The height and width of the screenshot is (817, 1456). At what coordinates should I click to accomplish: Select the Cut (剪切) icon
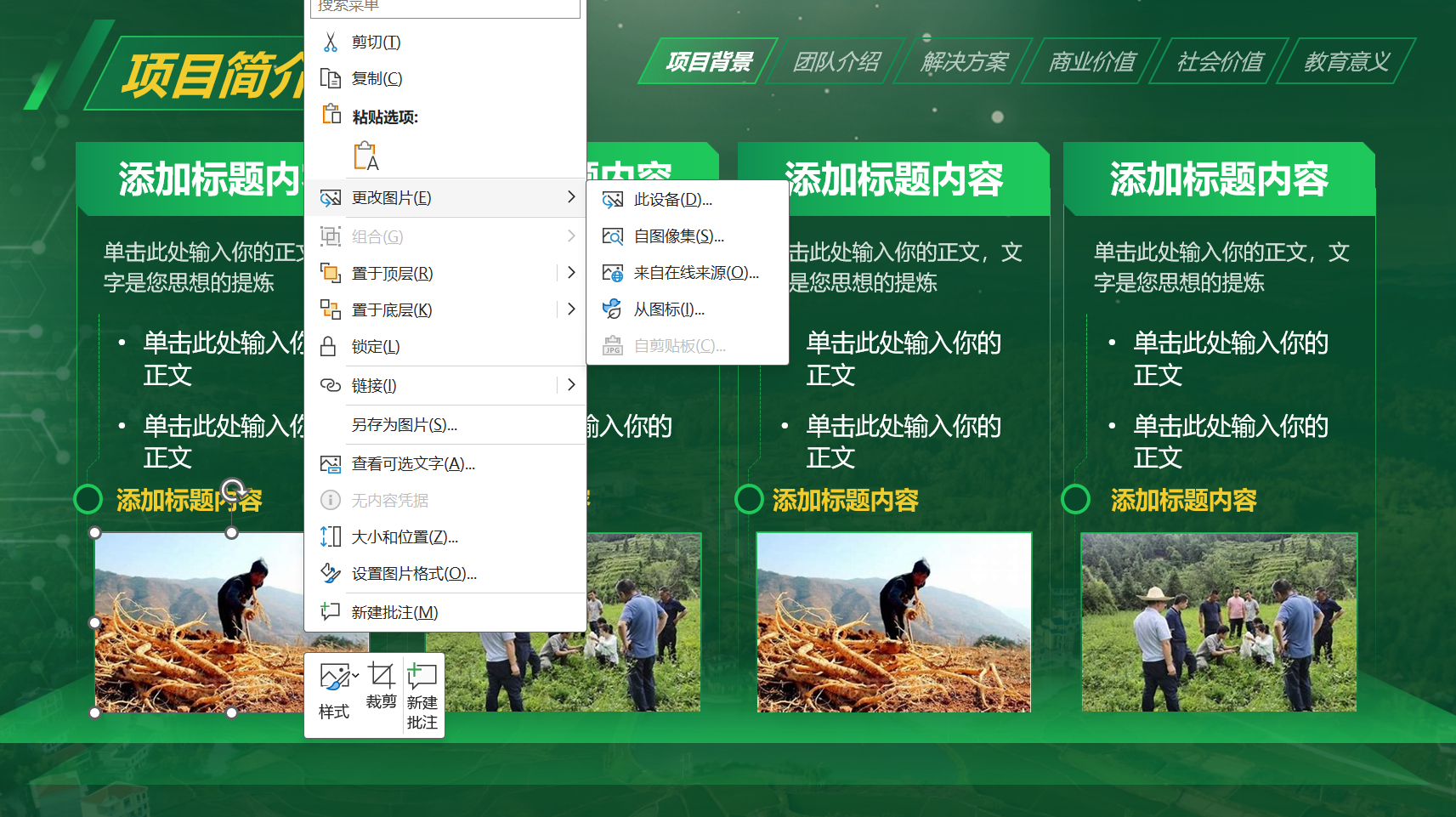tap(331, 41)
